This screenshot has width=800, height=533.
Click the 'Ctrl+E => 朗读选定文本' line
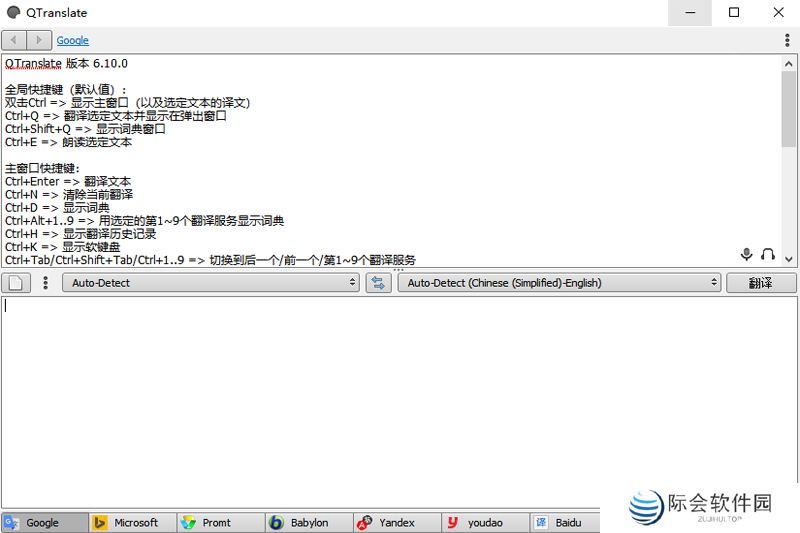68,142
